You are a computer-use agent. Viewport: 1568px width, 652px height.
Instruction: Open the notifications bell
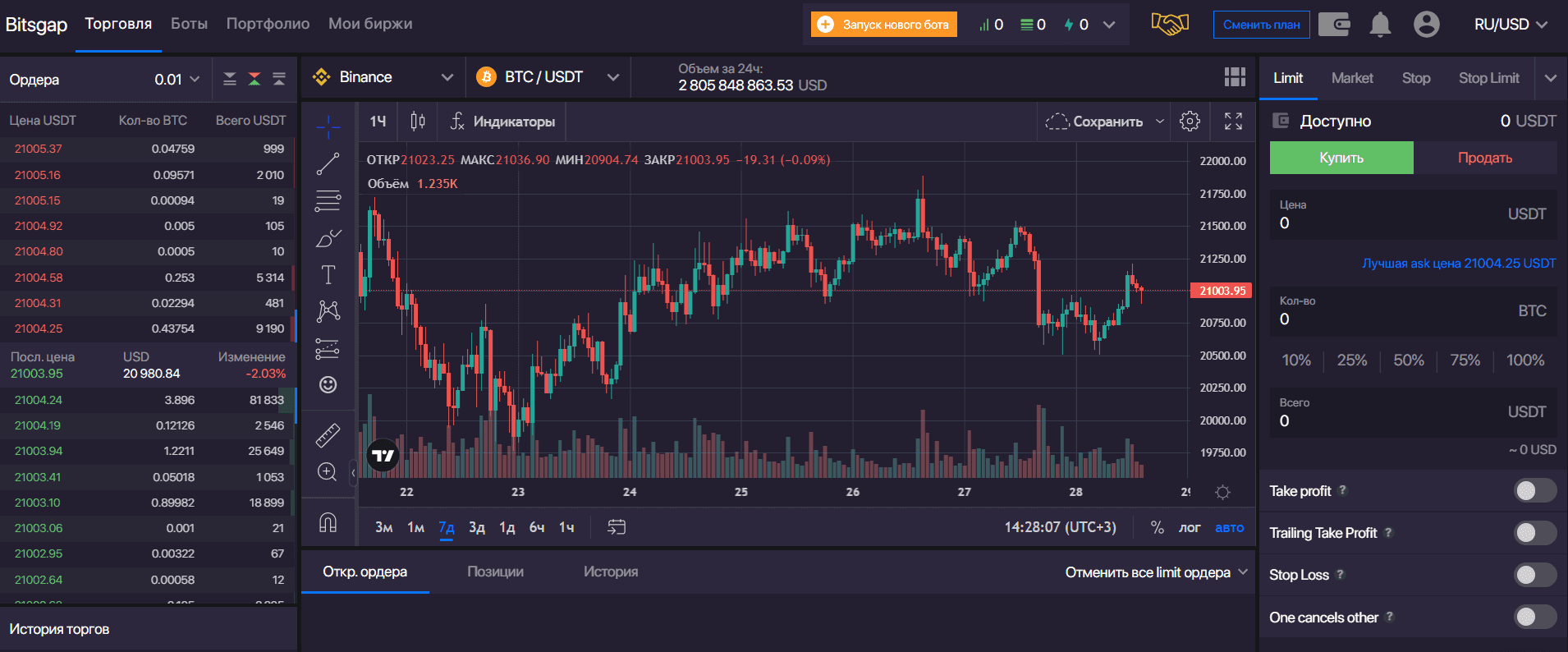[x=1380, y=25]
